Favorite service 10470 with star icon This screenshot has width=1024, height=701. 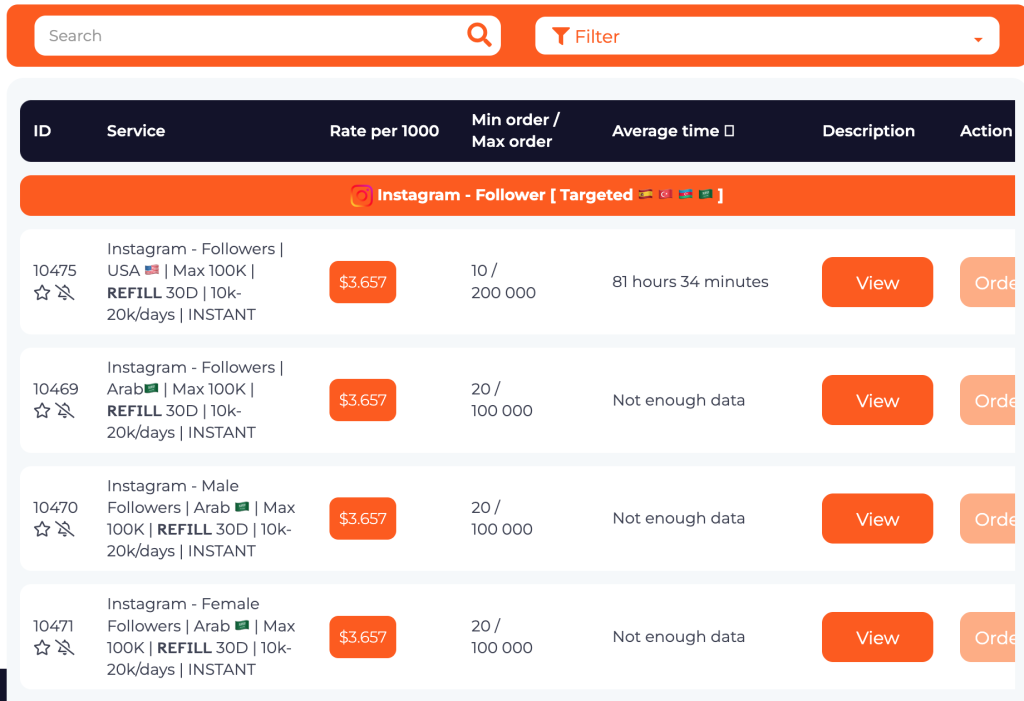coord(42,529)
